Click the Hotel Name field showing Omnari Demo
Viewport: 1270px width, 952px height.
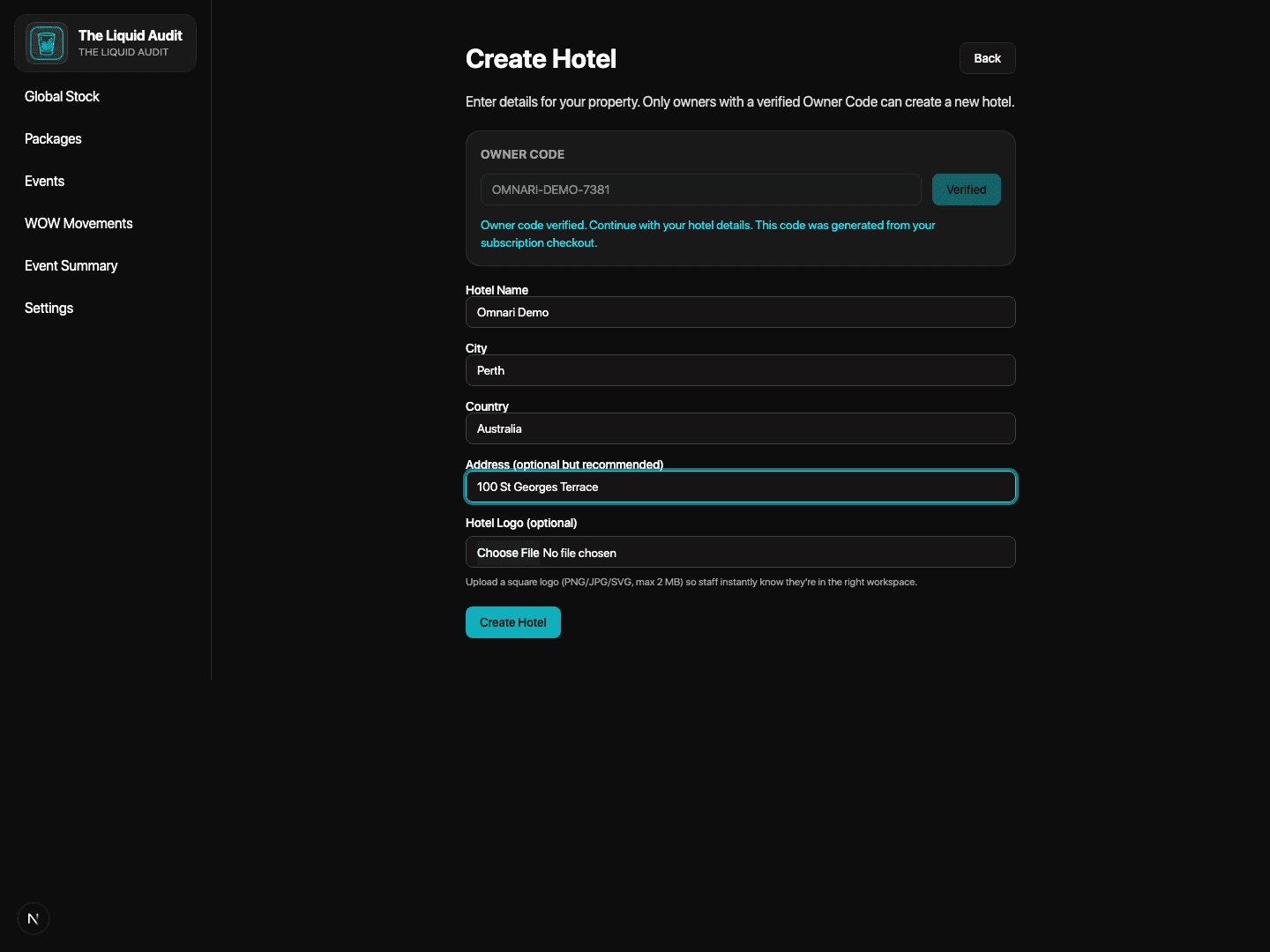740,312
